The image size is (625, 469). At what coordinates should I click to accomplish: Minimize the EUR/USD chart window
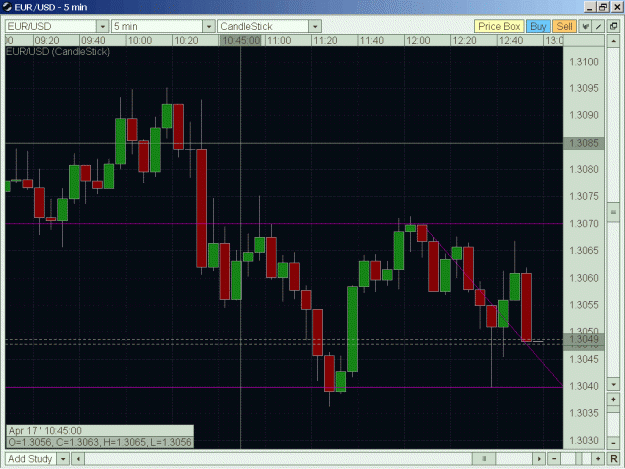(591, 7)
